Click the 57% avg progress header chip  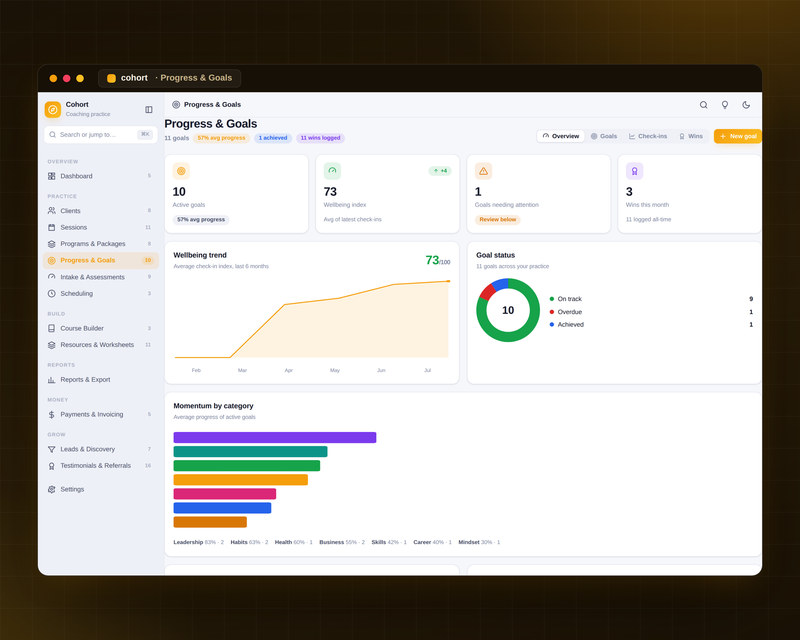(x=221, y=138)
